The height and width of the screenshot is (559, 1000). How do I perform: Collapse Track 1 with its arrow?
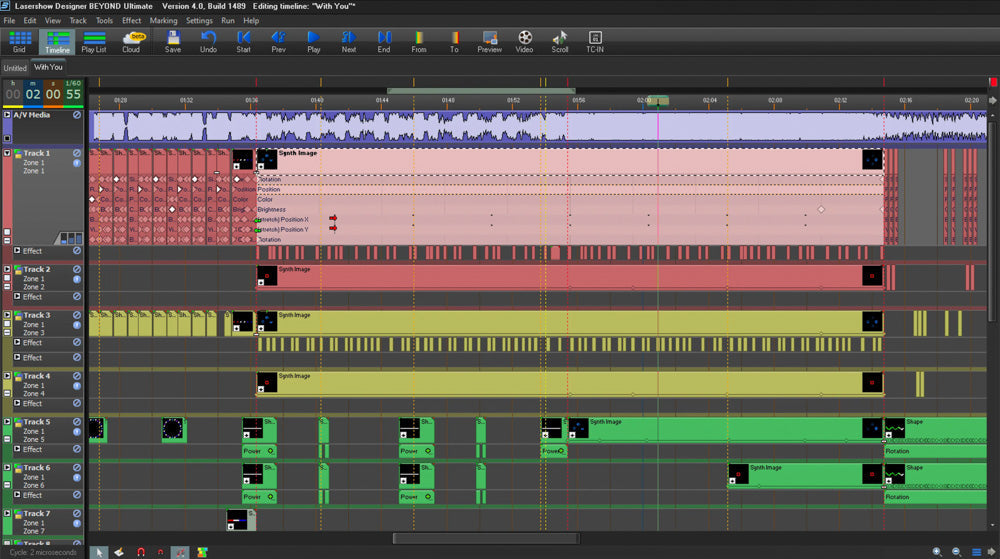(x=8, y=154)
